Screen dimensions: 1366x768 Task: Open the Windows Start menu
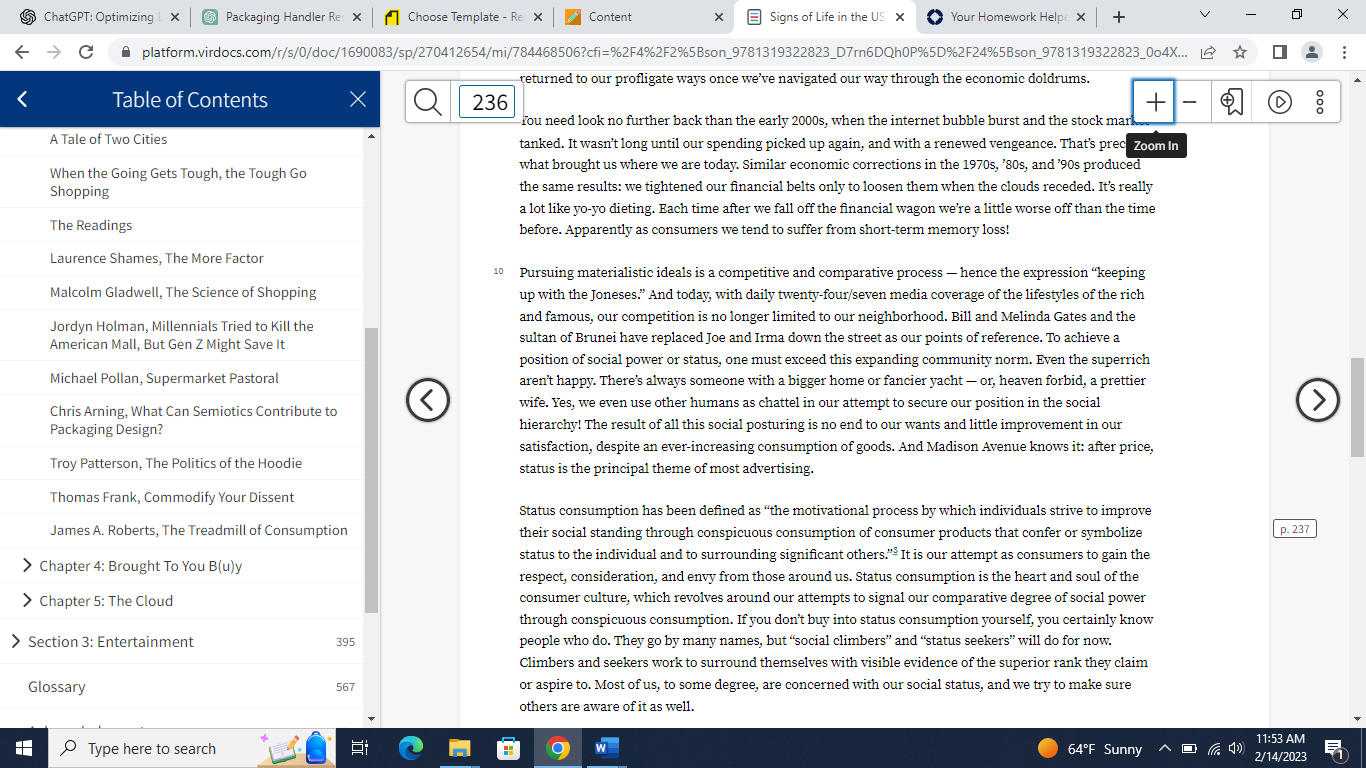[24, 748]
